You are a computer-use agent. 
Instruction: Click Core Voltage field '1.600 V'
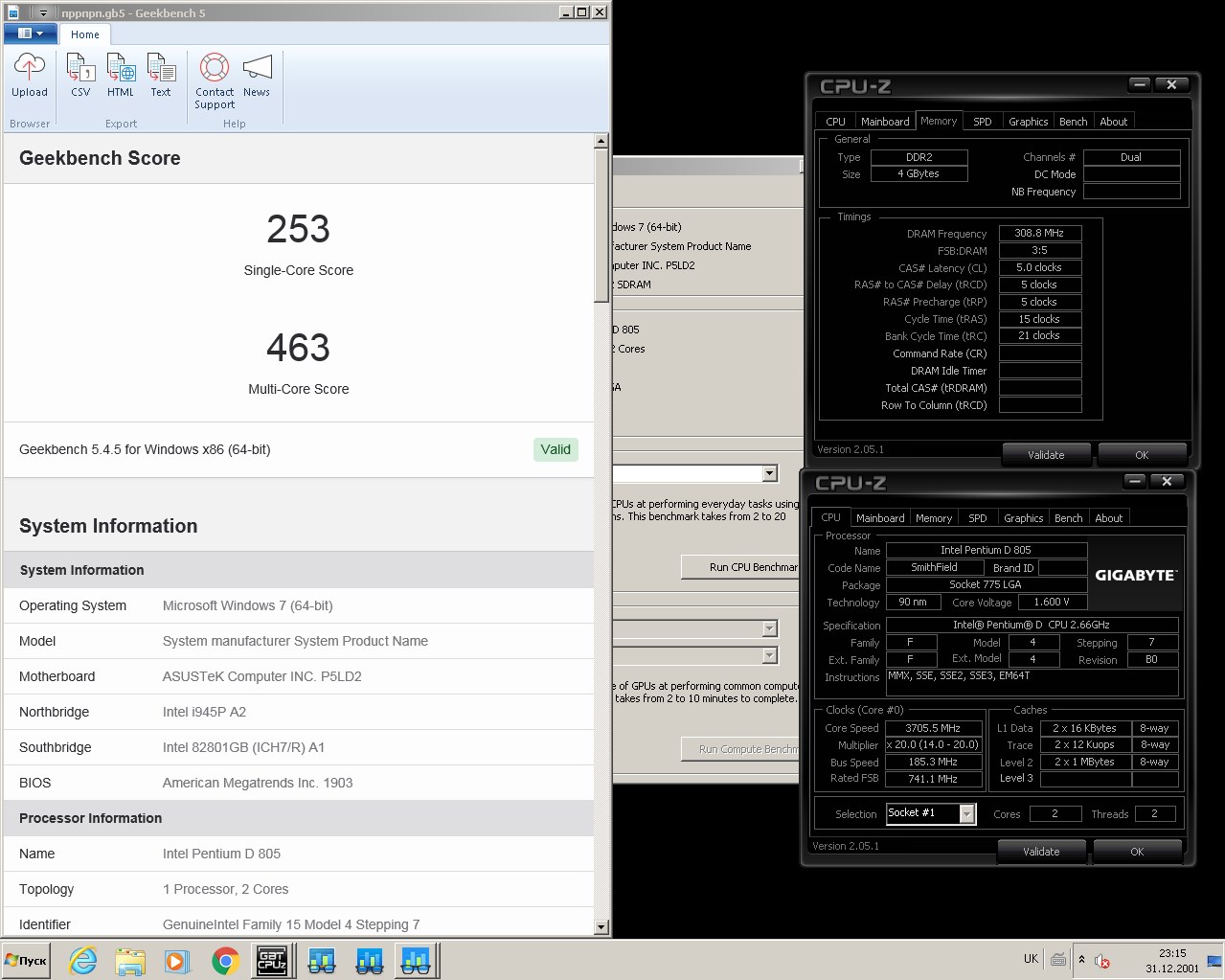tap(1051, 602)
